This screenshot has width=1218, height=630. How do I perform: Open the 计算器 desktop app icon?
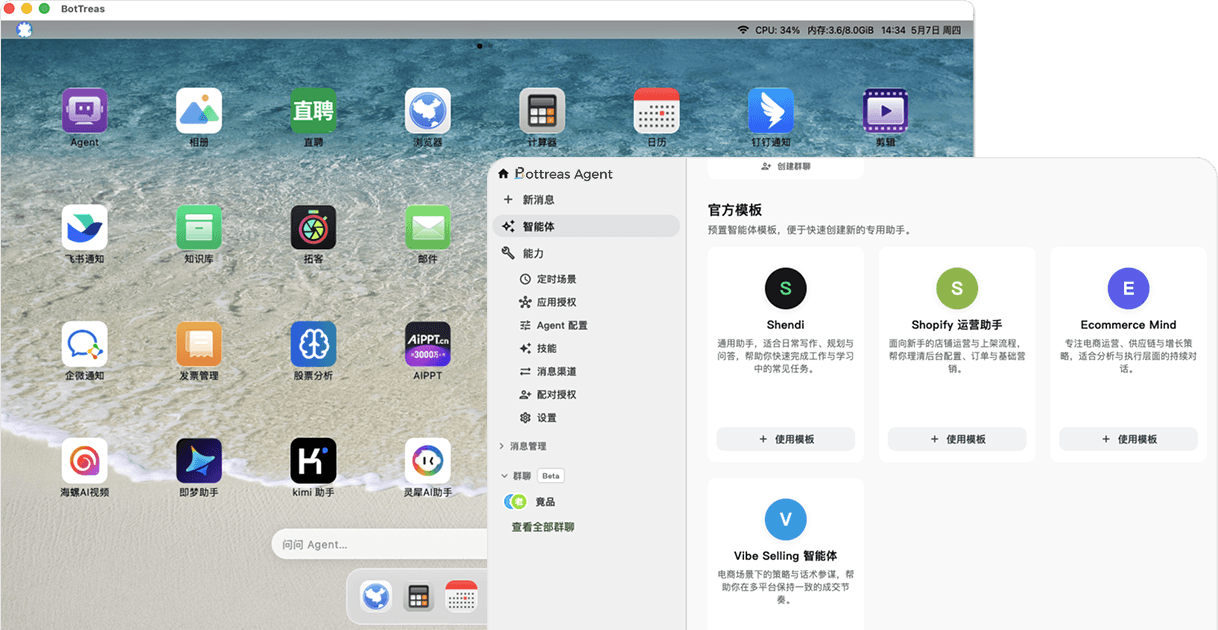[x=542, y=110]
